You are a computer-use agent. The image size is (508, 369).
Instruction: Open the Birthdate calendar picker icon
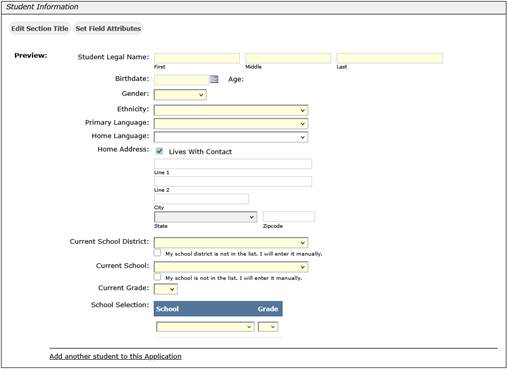(214, 79)
